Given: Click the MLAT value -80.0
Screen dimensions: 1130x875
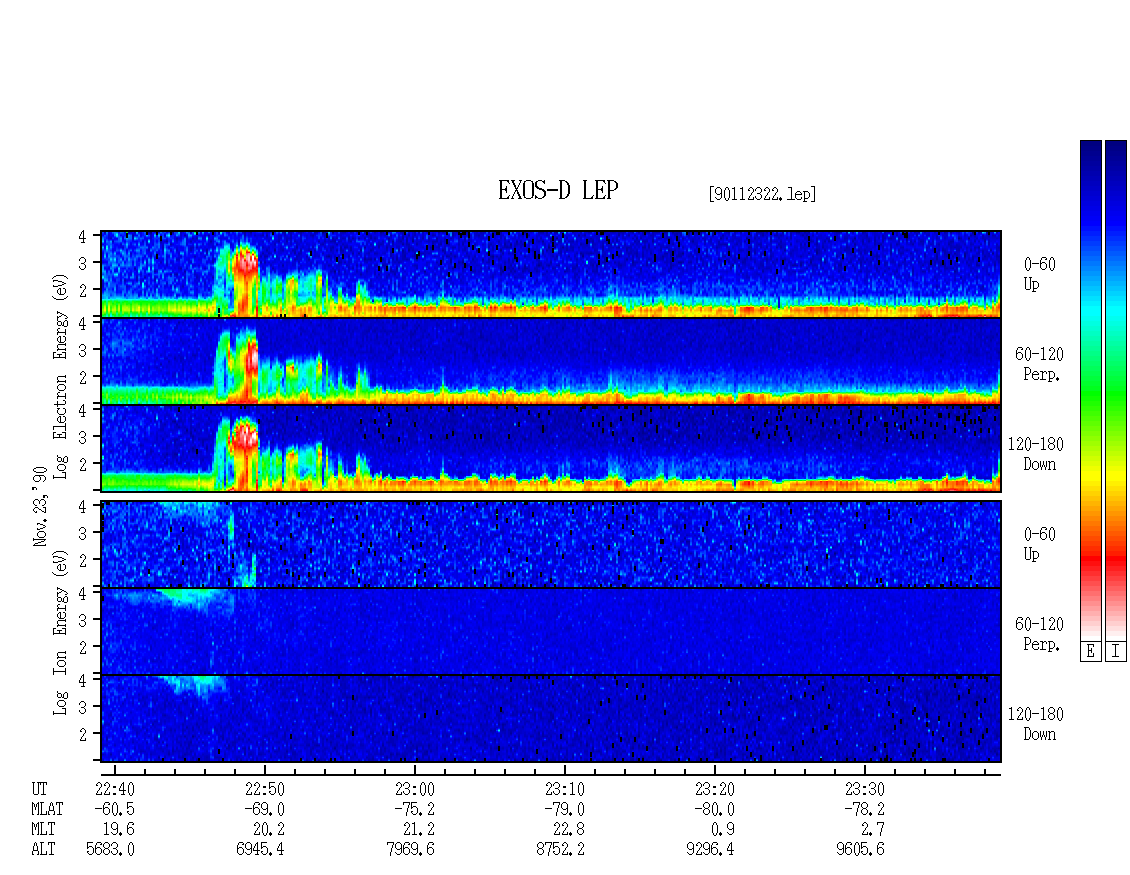Looking at the screenshot, I should pyautogui.click(x=714, y=809).
